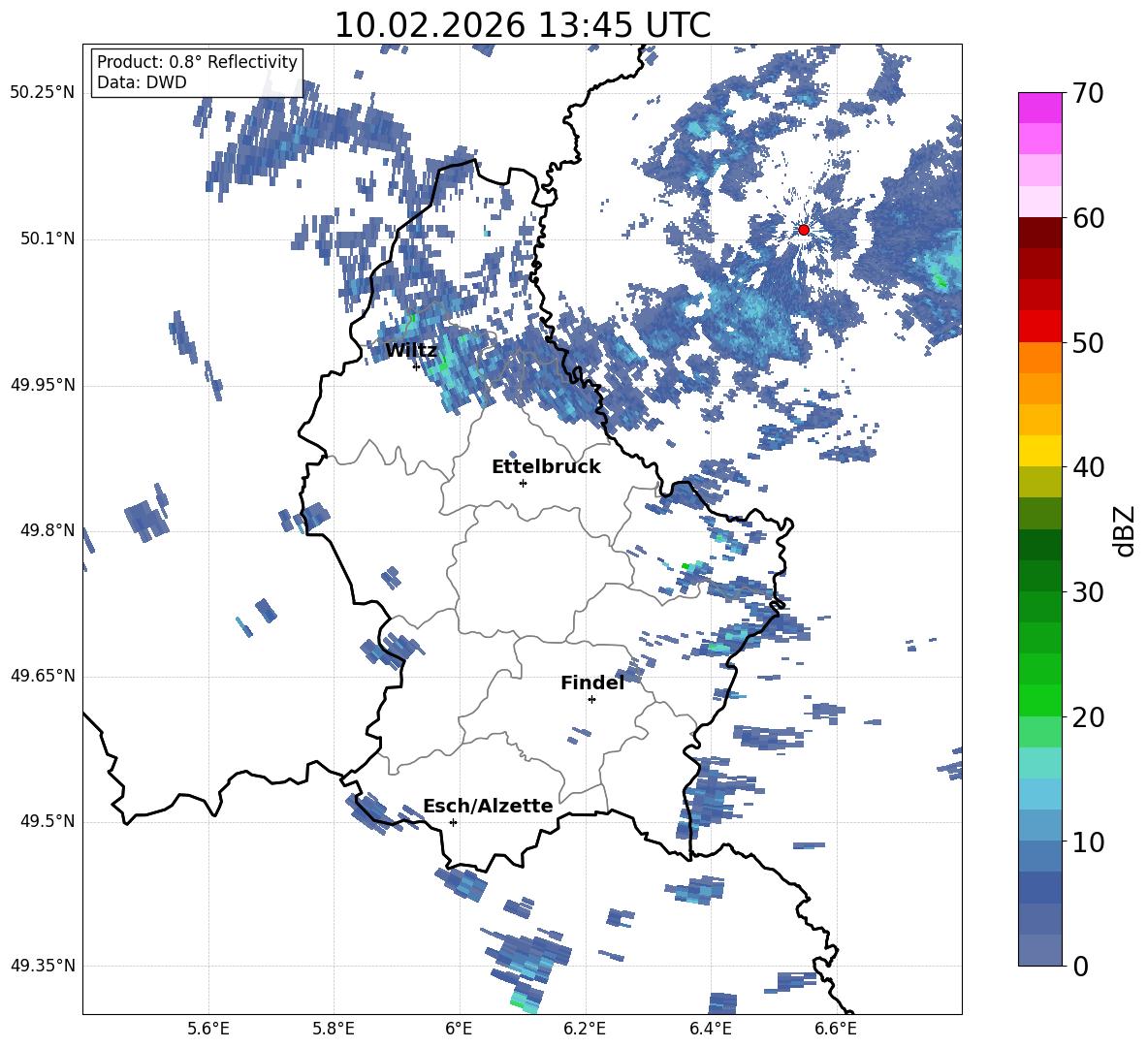Viewport: 1148px width, 1048px height.
Task: Click the colorbar tick label 70
Action: coord(1087,94)
